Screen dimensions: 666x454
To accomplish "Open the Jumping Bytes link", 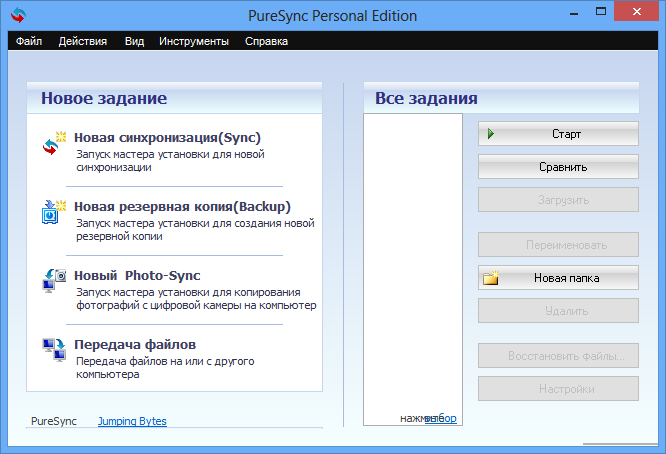I will 132,421.
